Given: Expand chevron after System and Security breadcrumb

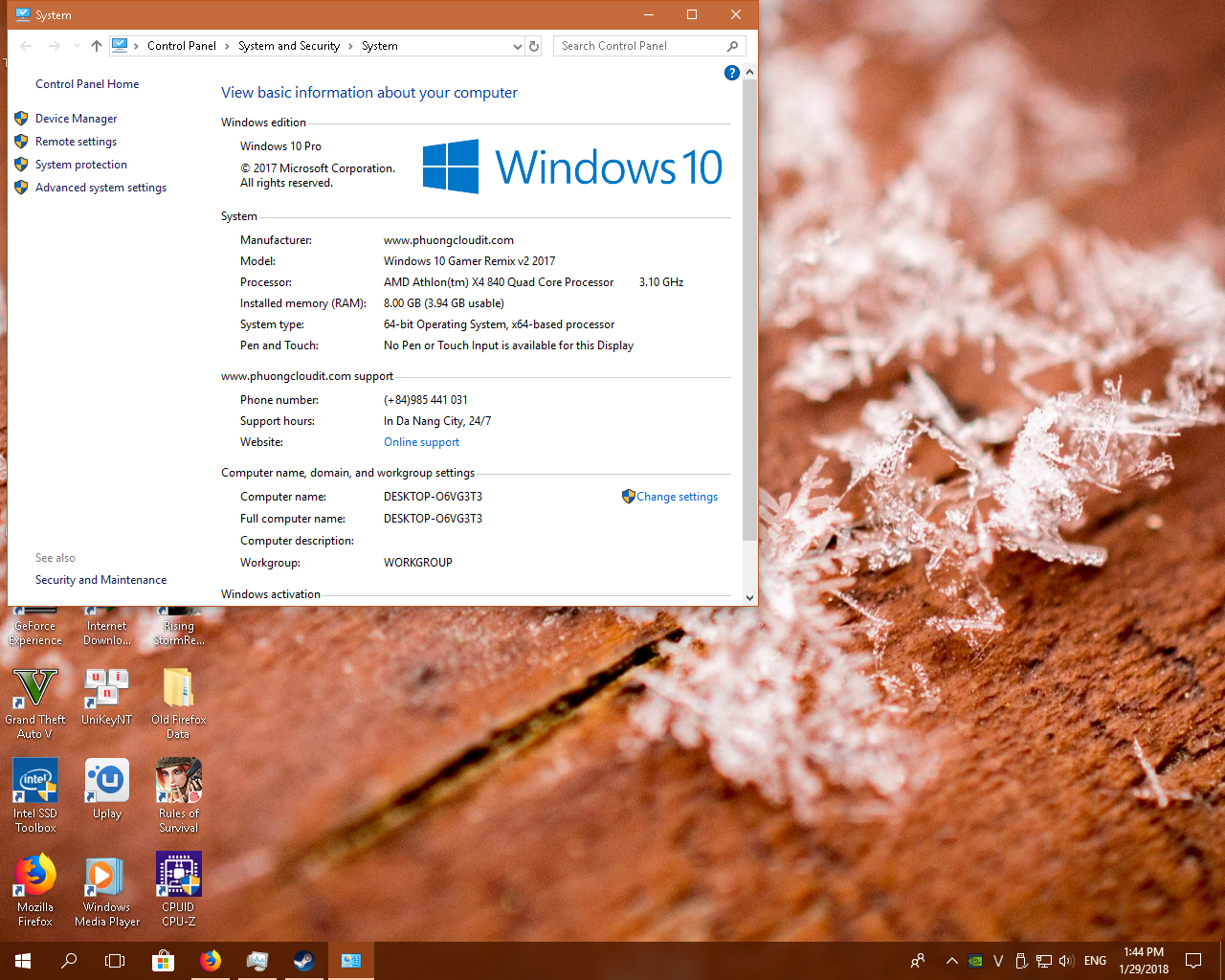Looking at the screenshot, I should [x=350, y=46].
